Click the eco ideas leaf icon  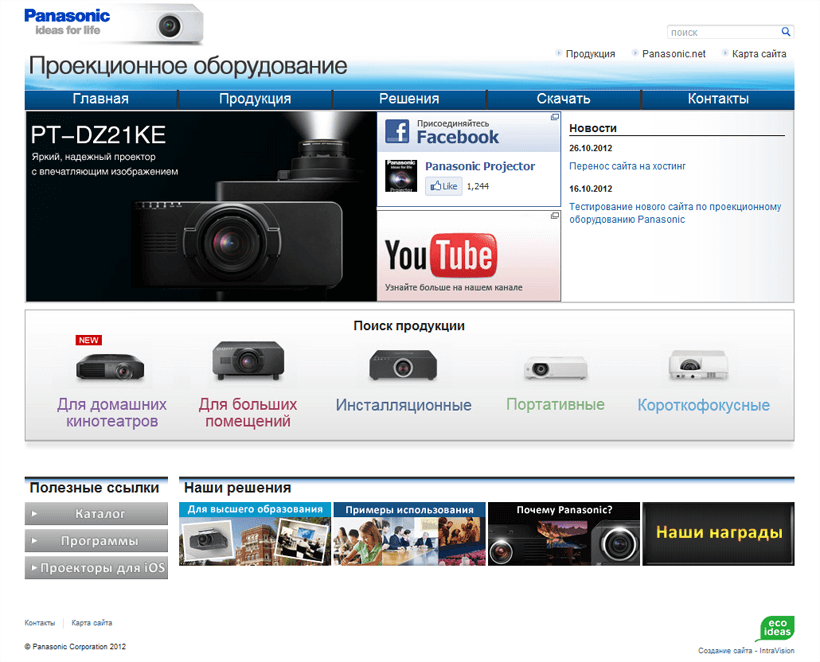pos(776,628)
